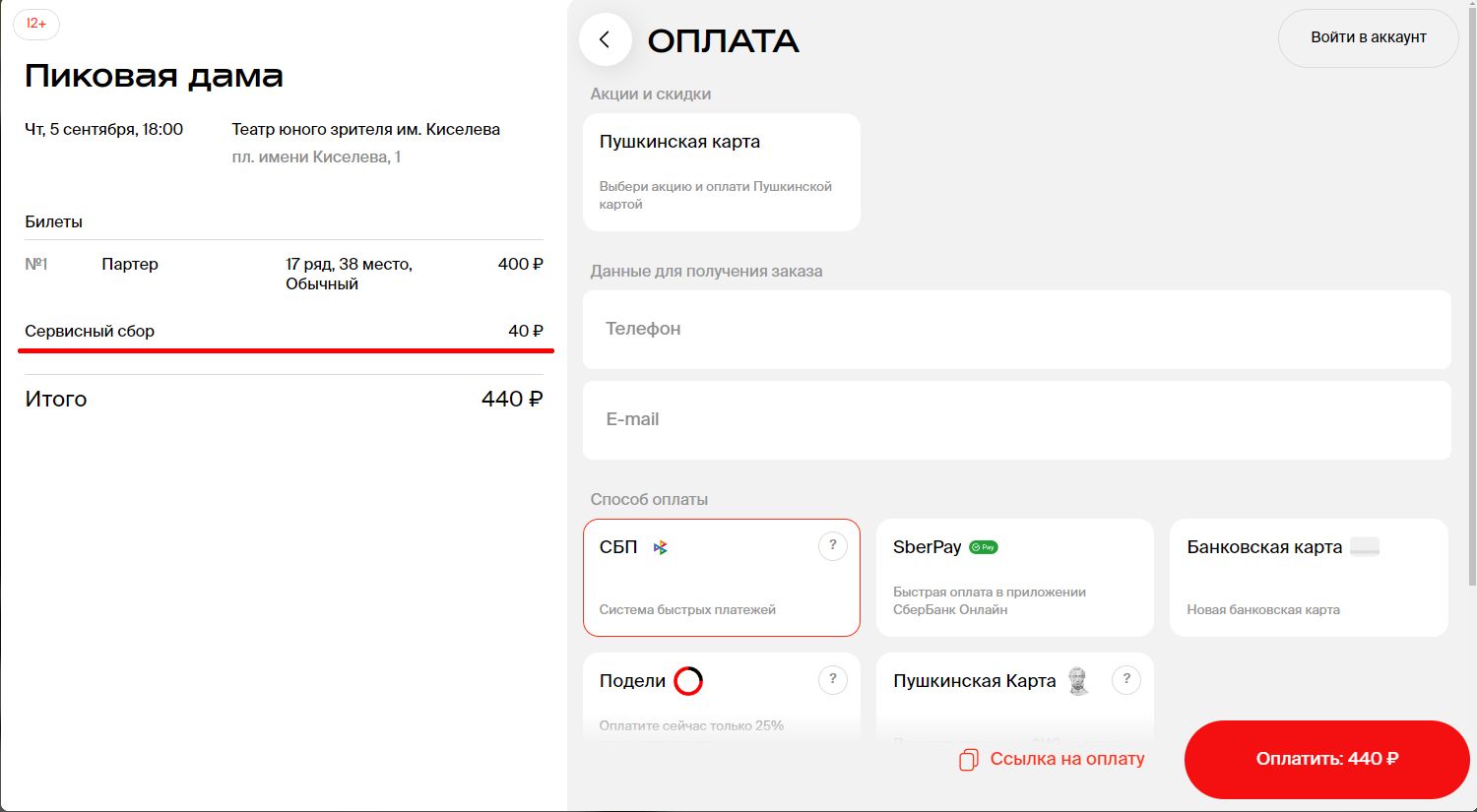
Task: Click Войти в аккаунт button
Action: point(1368,37)
